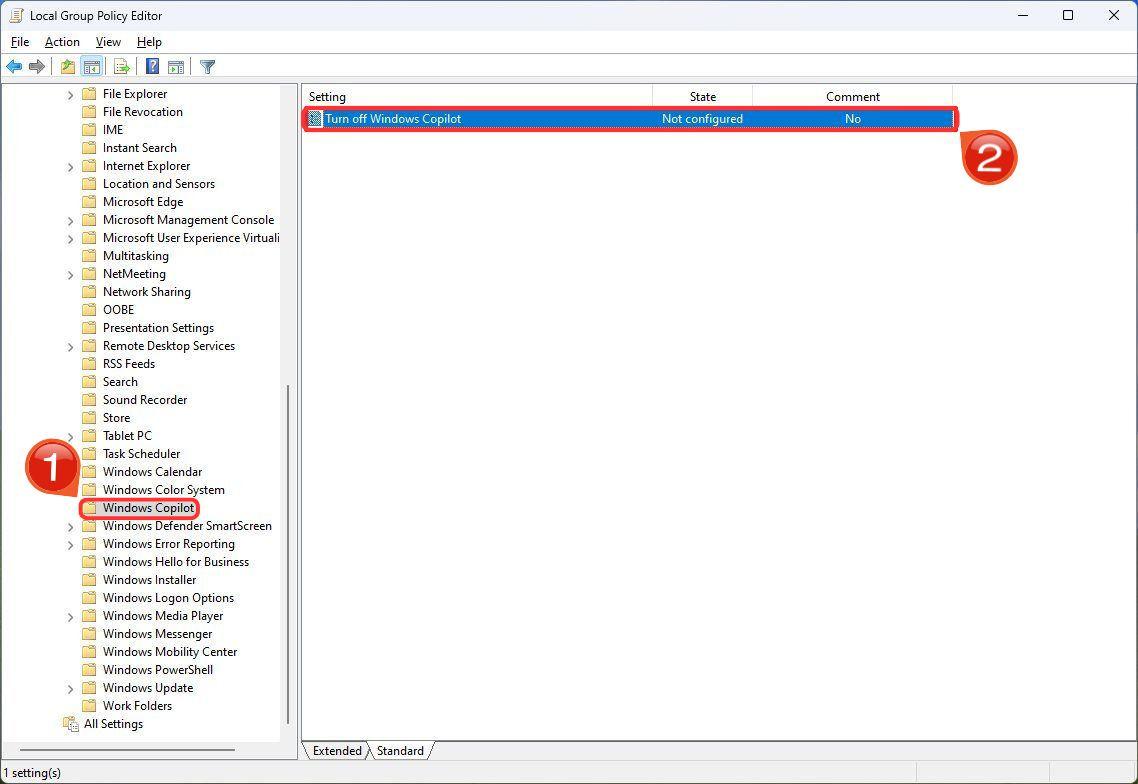Select the File Revocation folder

[142, 112]
